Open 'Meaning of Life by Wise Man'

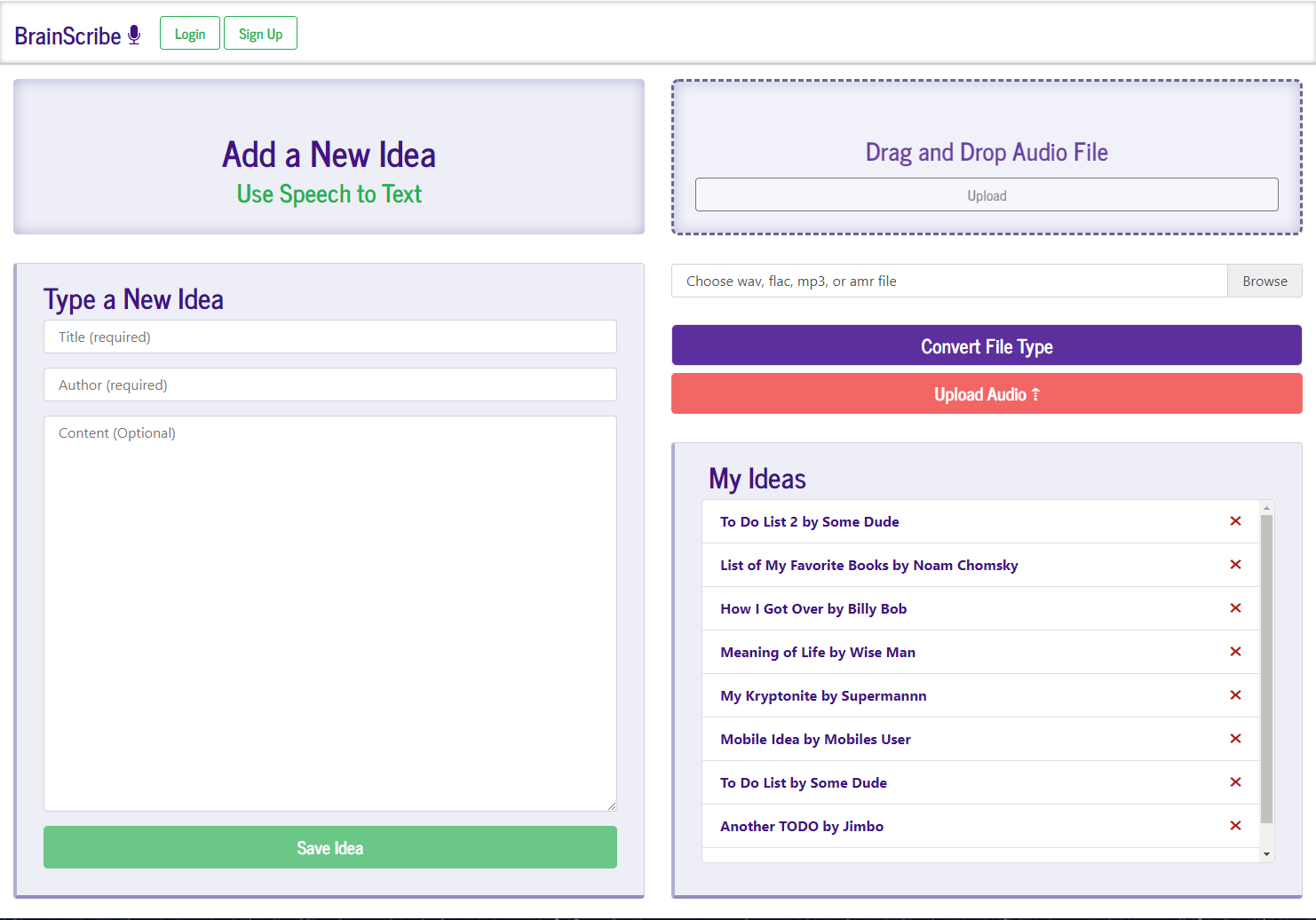[818, 652]
